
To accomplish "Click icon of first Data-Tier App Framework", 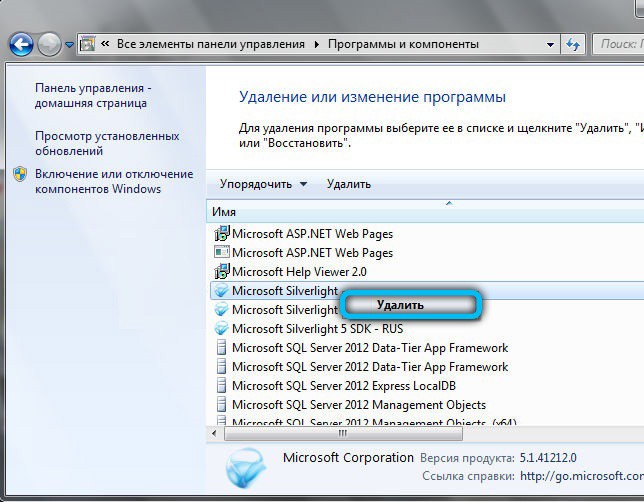I will (x=221, y=348).
